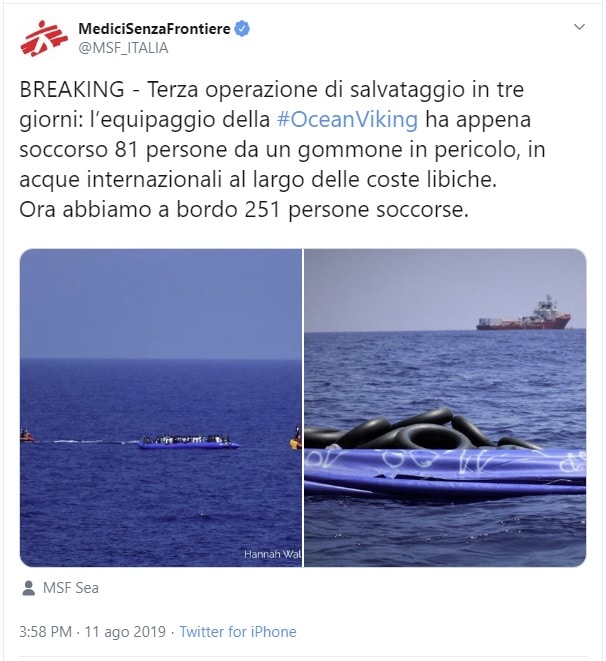Image resolution: width=606 pixels, height=661 pixels.
Task: Click the Hannah Wal photo credit text
Action: coord(273,554)
